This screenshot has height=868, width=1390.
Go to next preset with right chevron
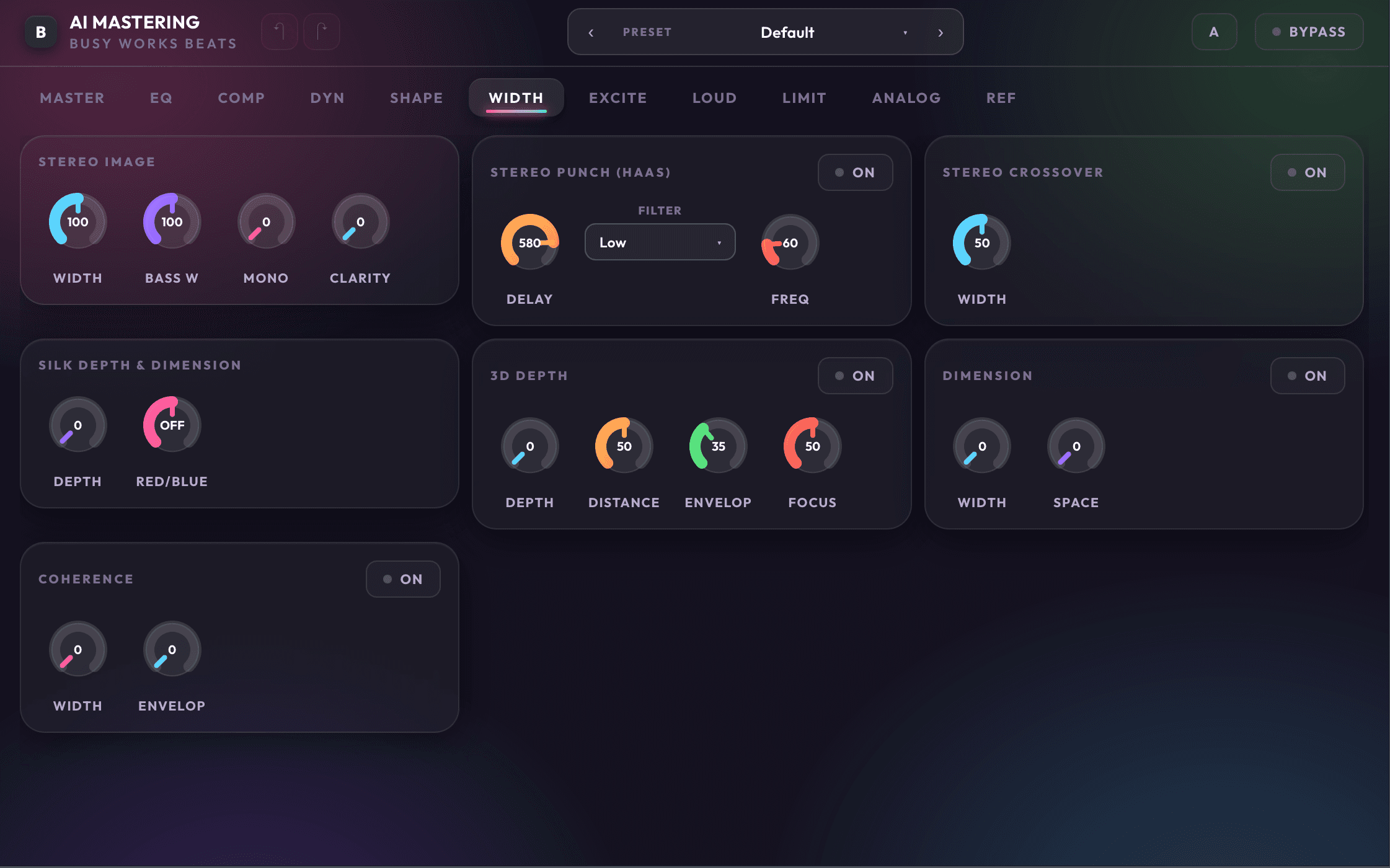(x=941, y=32)
